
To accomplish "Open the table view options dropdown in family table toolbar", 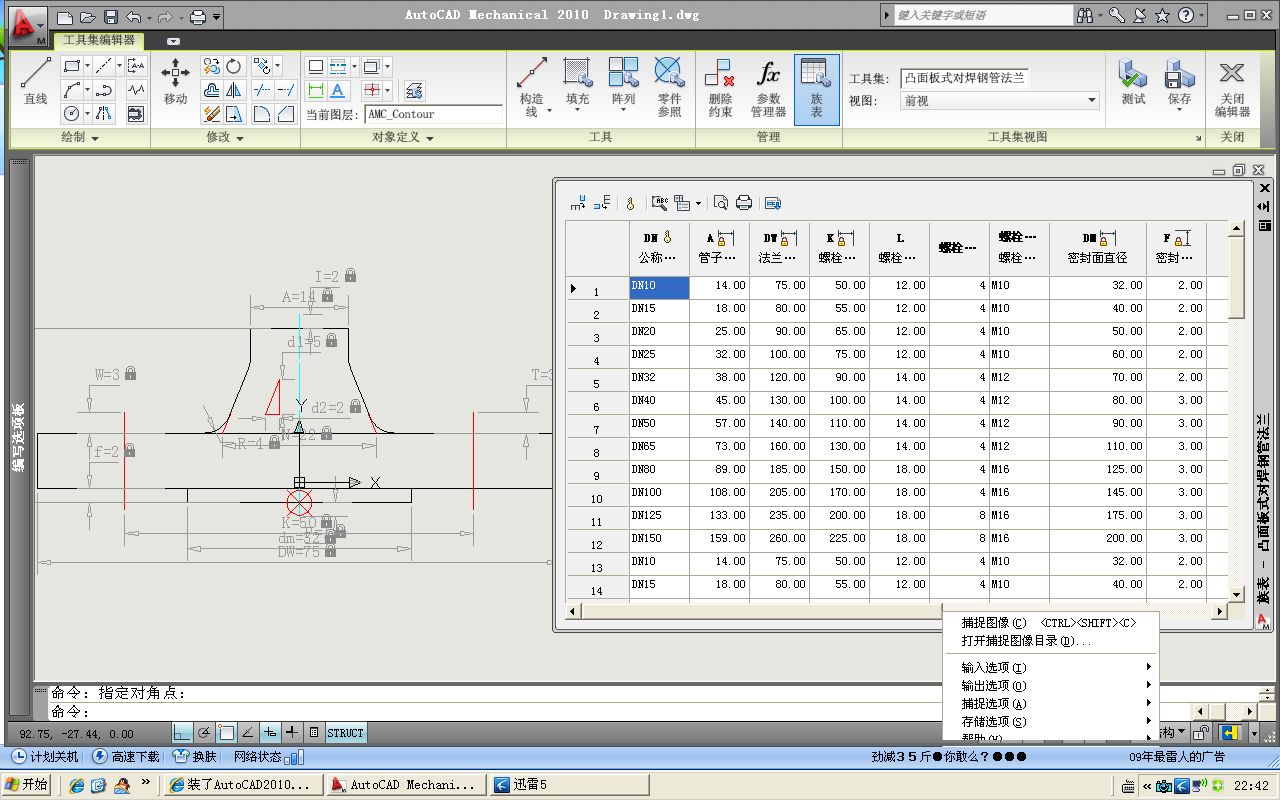I will click(x=698, y=203).
